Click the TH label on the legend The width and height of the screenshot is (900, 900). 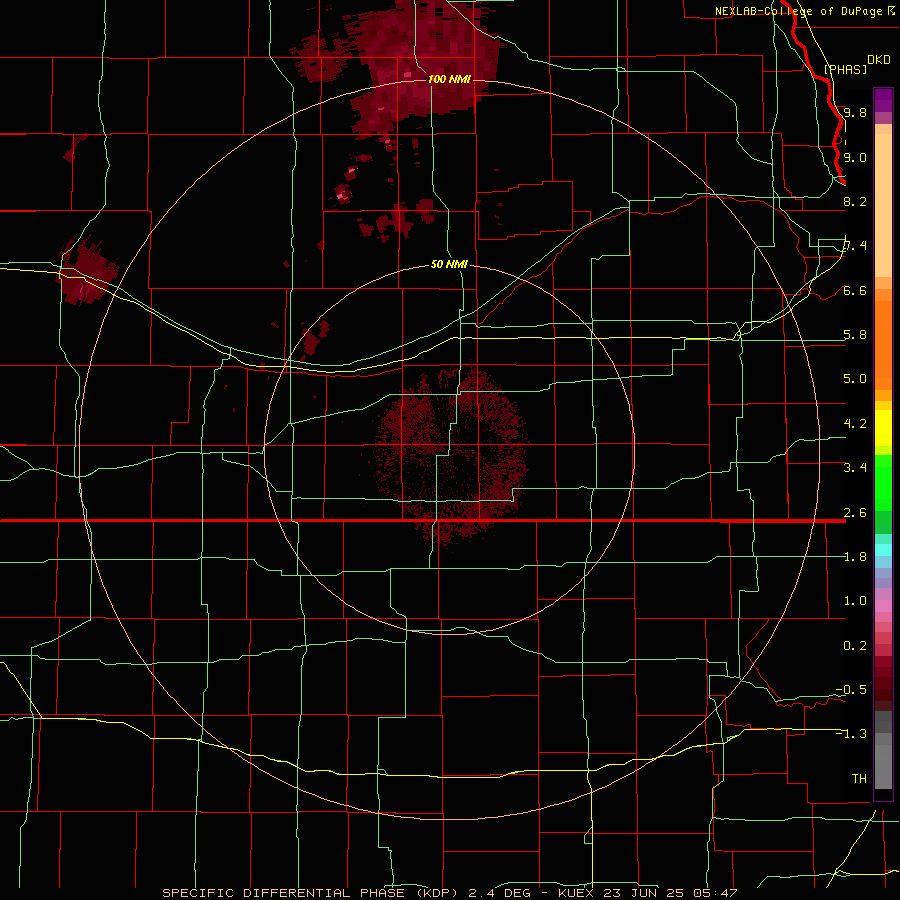pos(859,778)
